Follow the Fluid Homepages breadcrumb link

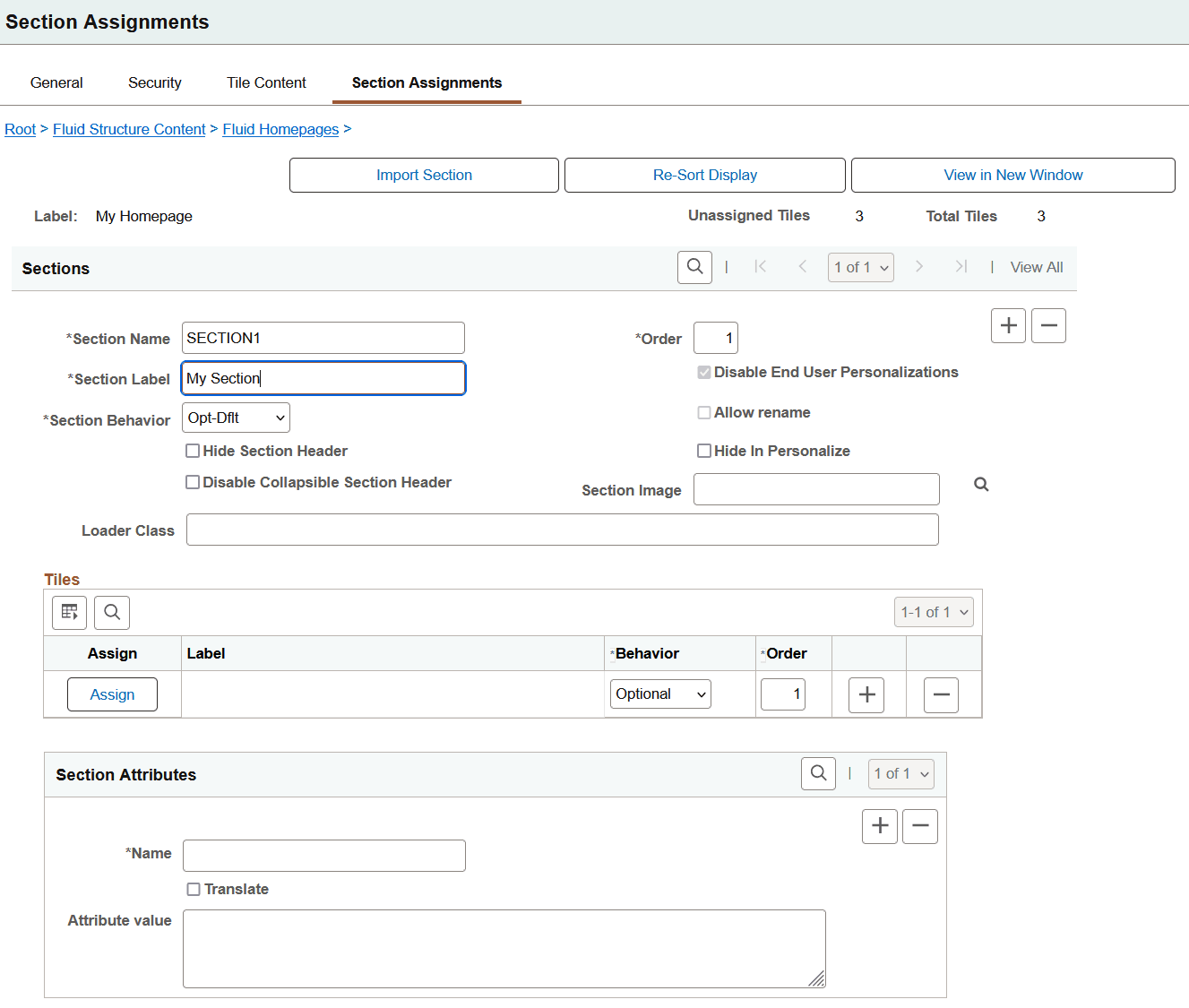pos(280,129)
